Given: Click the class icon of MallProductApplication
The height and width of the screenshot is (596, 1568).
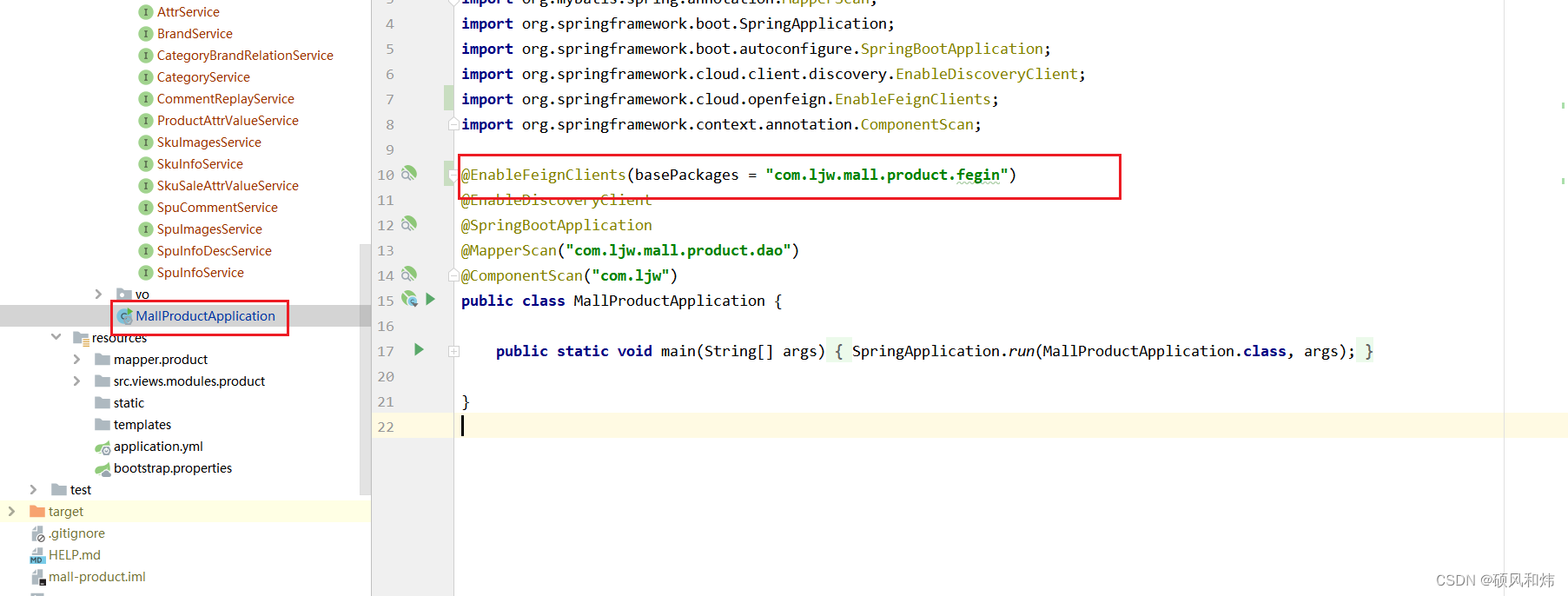Looking at the screenshot, I should click(125, 316).
